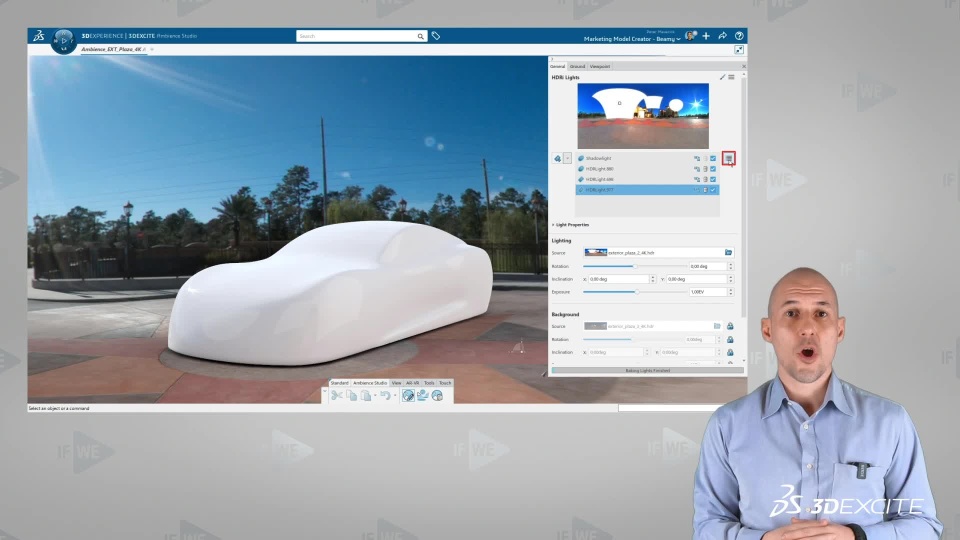Open the Touch toolbar tab
The width and height of the screenshot is (960, 540).
[445, 383]
